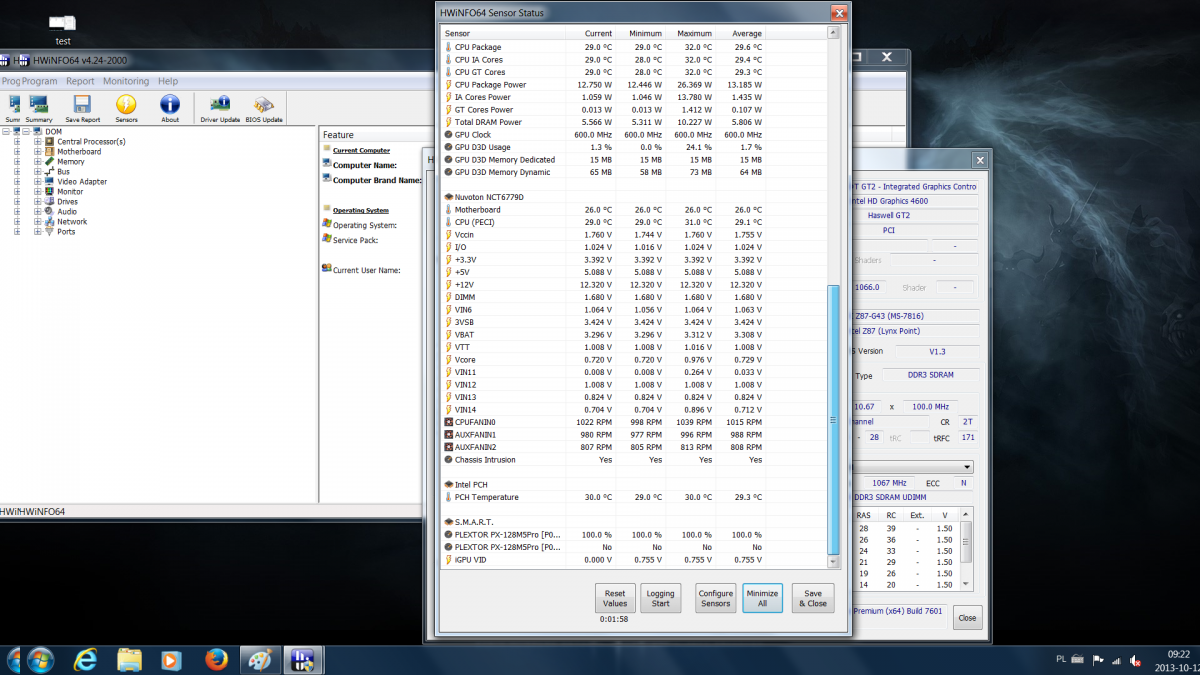This screenshot has width=1200, height=675.
Task: Open Windows Media Player in taskbar
Action: [171, 660]
